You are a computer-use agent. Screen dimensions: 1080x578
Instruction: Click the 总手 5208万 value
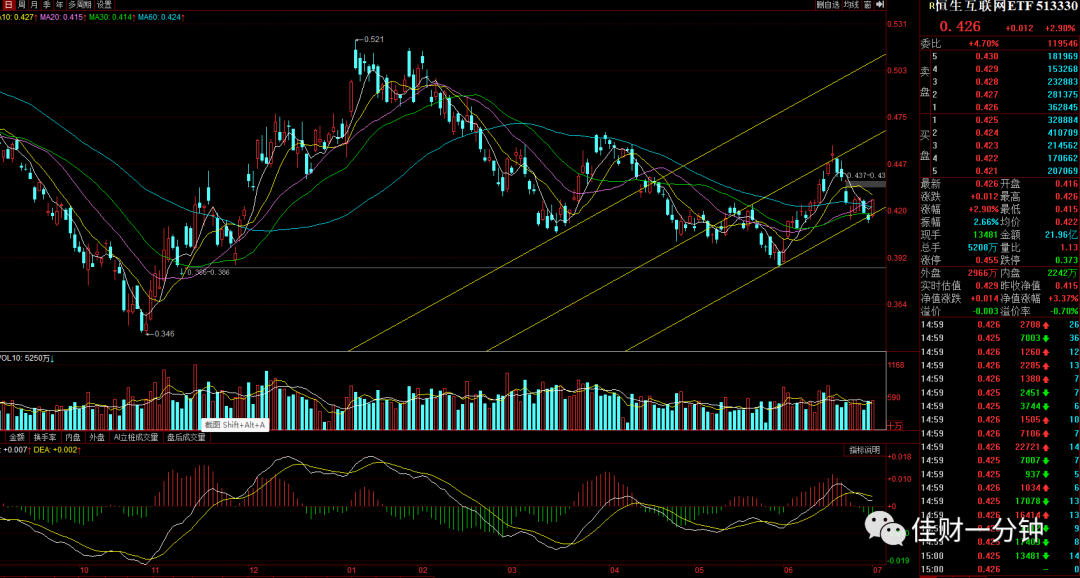982,247
